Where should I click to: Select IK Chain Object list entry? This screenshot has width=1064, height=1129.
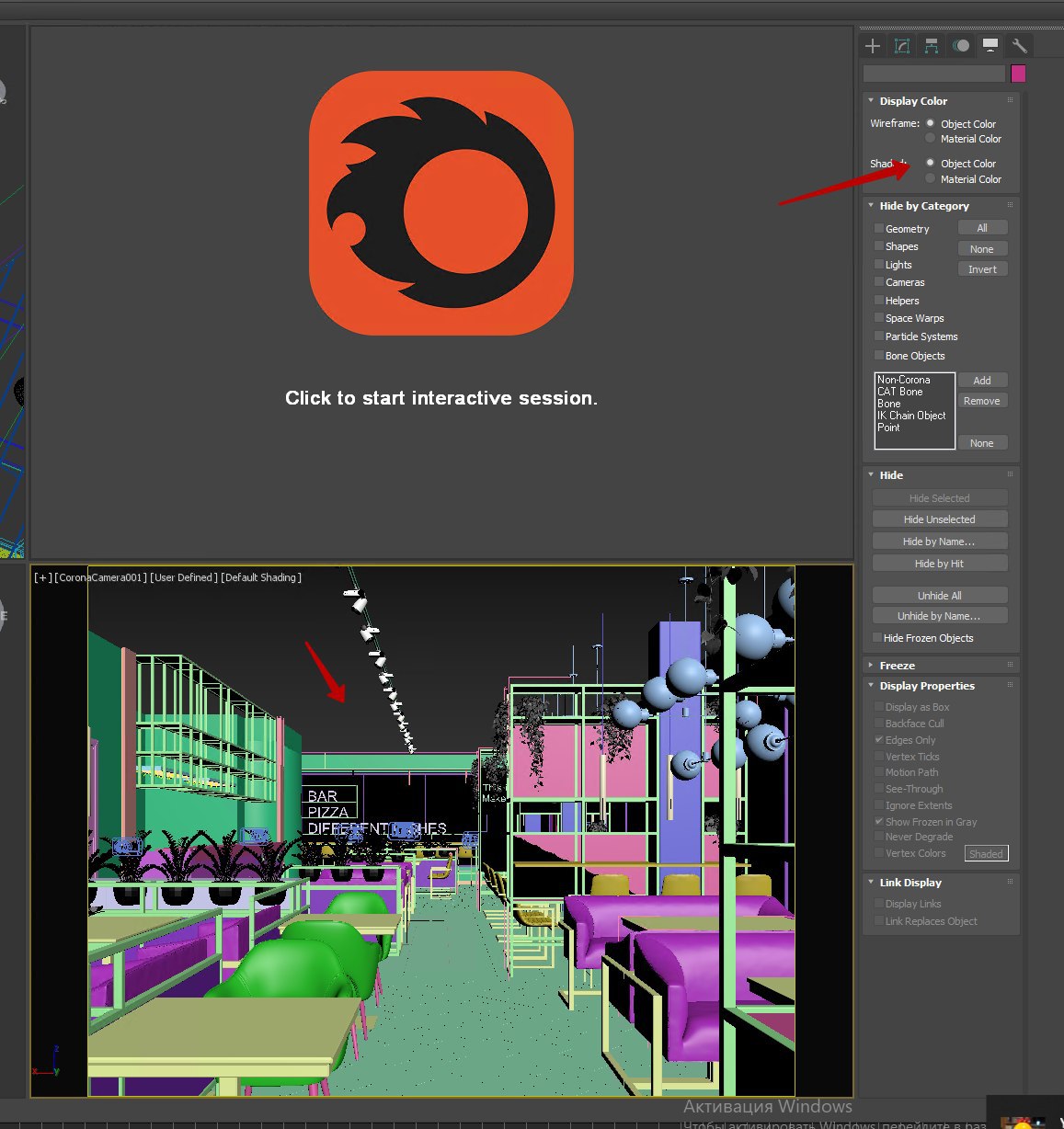click(x=911, y=416)
